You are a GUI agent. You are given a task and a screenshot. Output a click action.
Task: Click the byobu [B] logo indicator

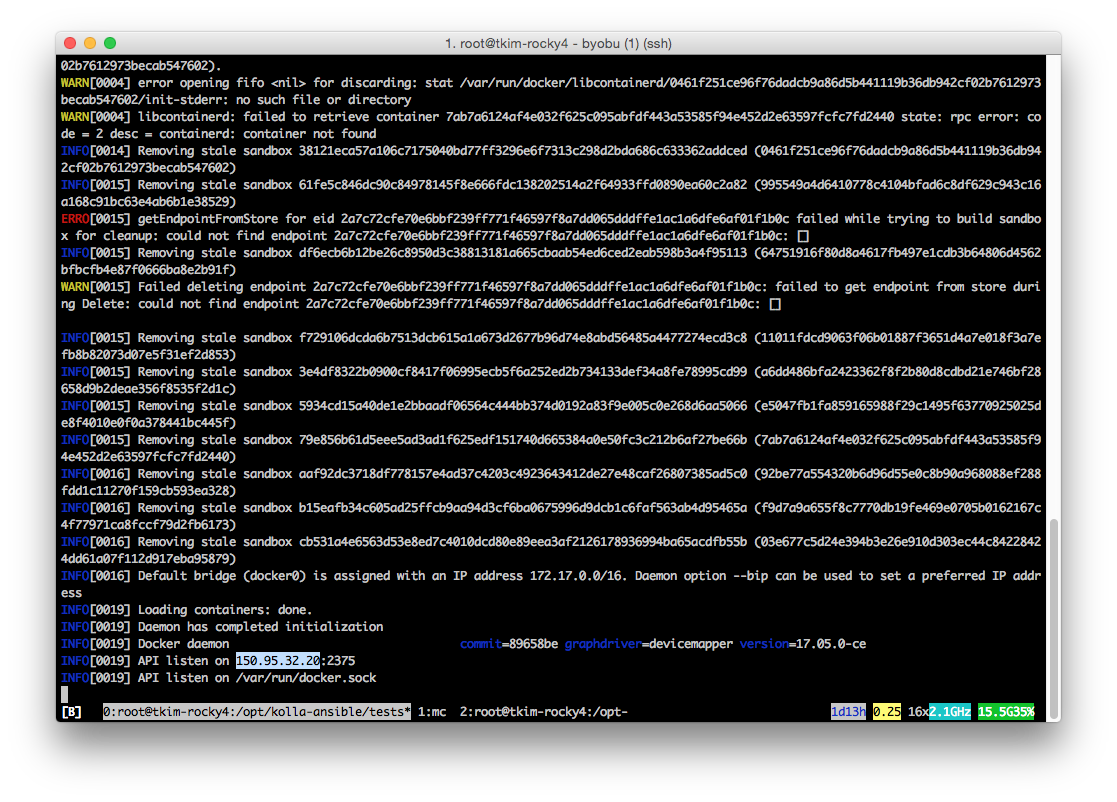pos(71,712)
